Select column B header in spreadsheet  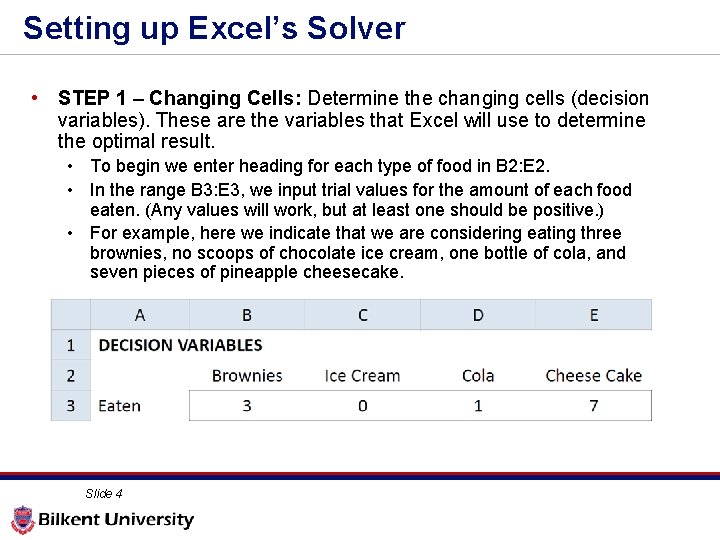coord(247,315)
